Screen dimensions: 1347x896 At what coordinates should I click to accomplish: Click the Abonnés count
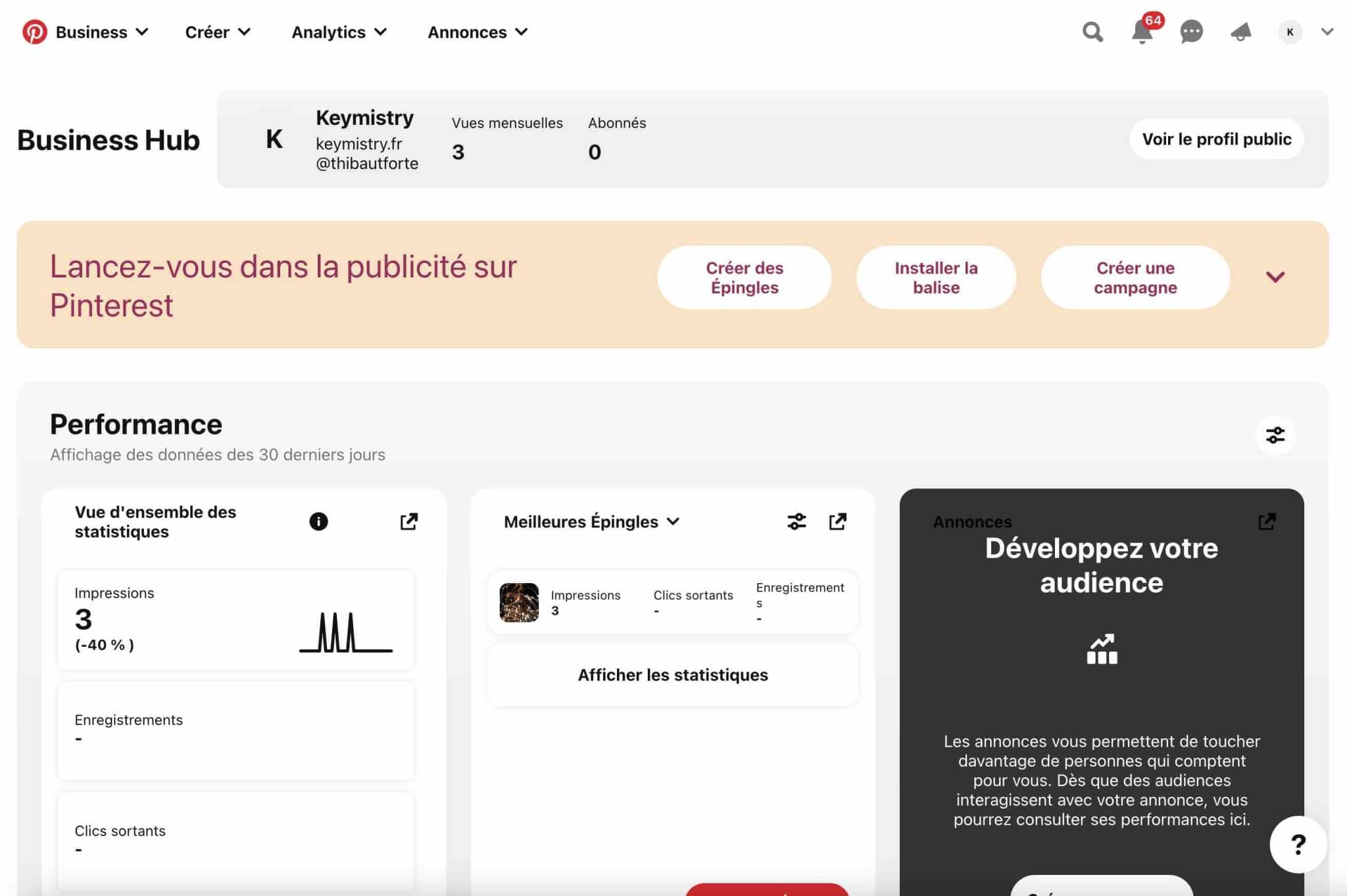point(595,152)
